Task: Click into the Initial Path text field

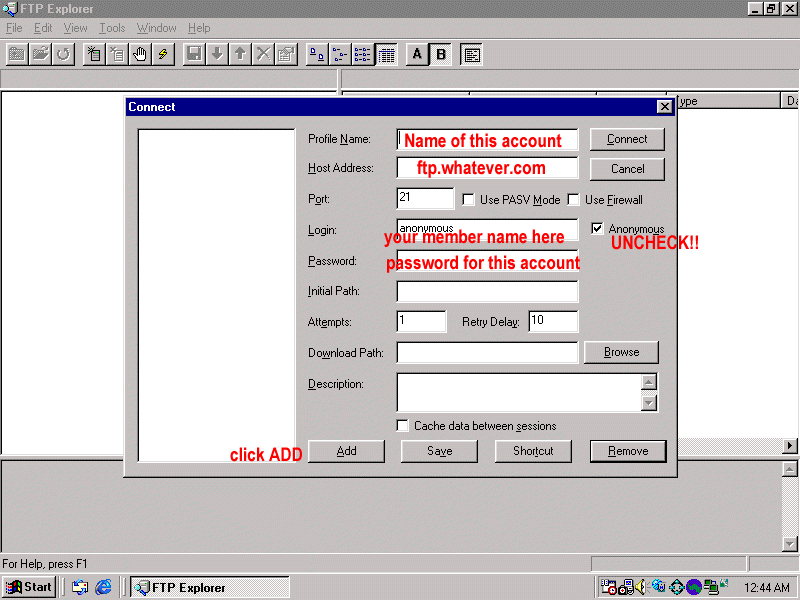Action: [x=487, y=291]
